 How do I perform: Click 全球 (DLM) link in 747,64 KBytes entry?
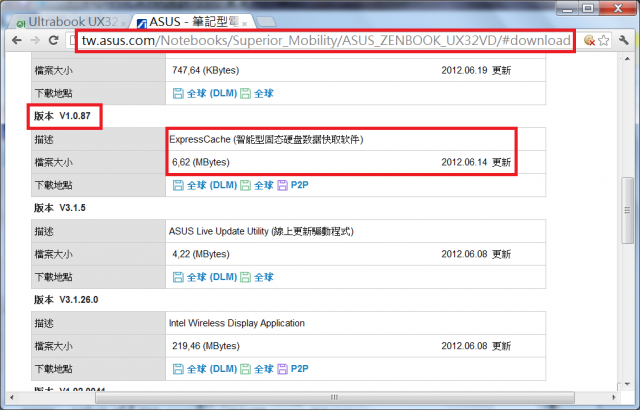click(212, 93)
